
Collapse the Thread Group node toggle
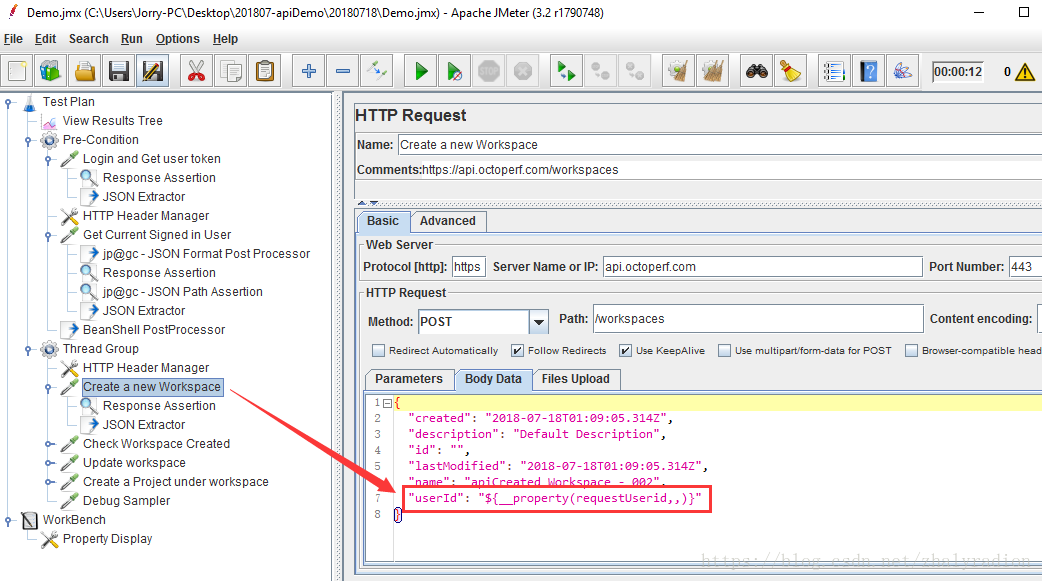[x=29, y=350]
